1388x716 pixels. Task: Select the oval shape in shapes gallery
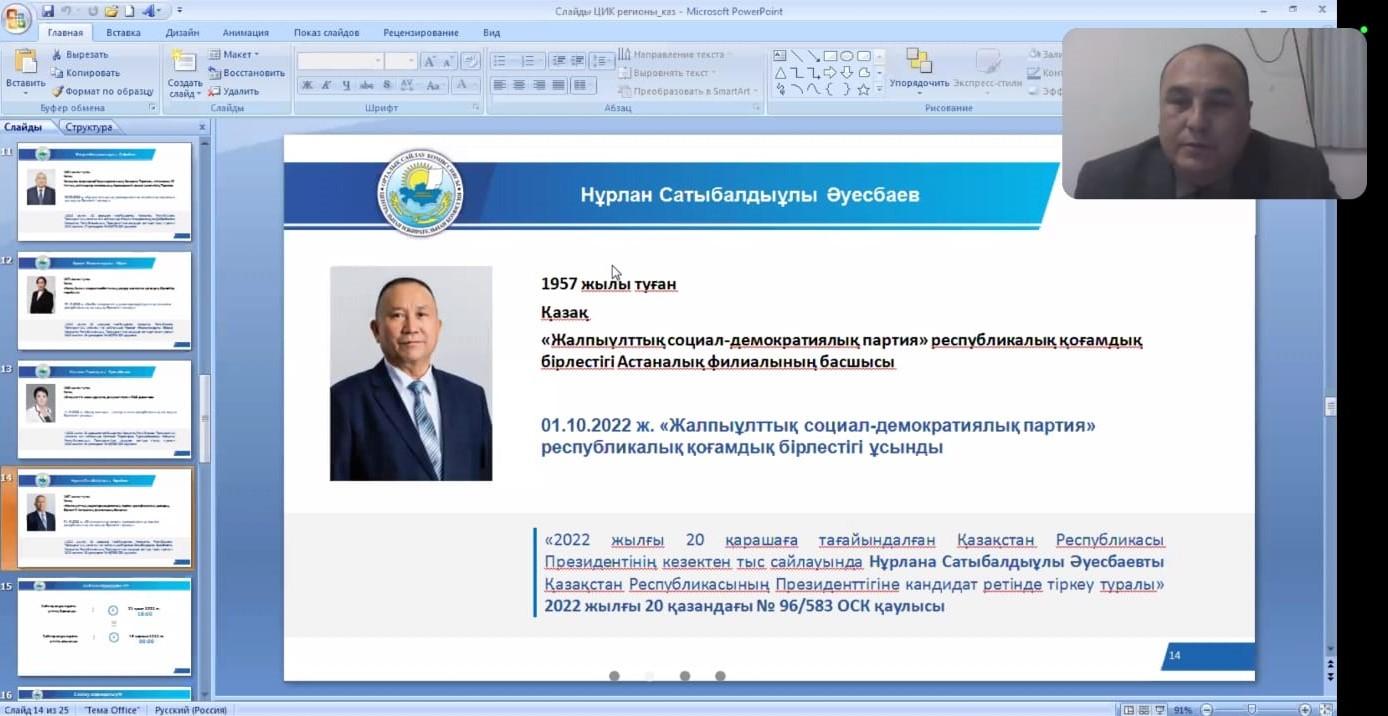coord(846,56)
